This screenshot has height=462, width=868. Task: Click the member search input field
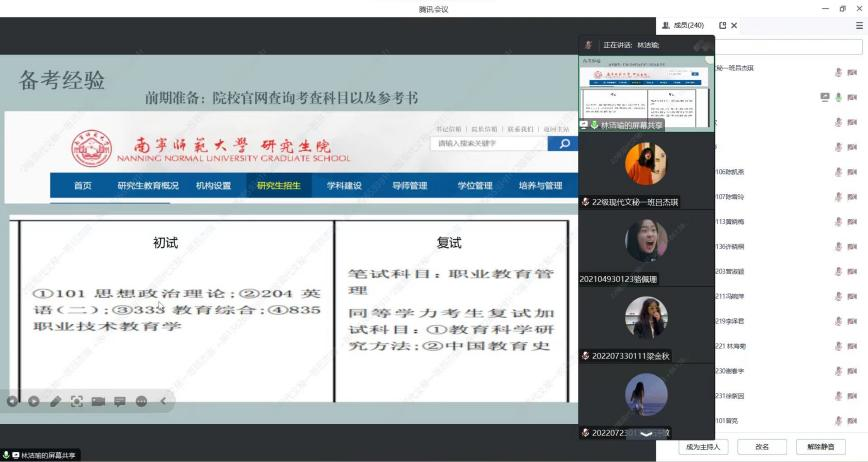tap(788, 47)
